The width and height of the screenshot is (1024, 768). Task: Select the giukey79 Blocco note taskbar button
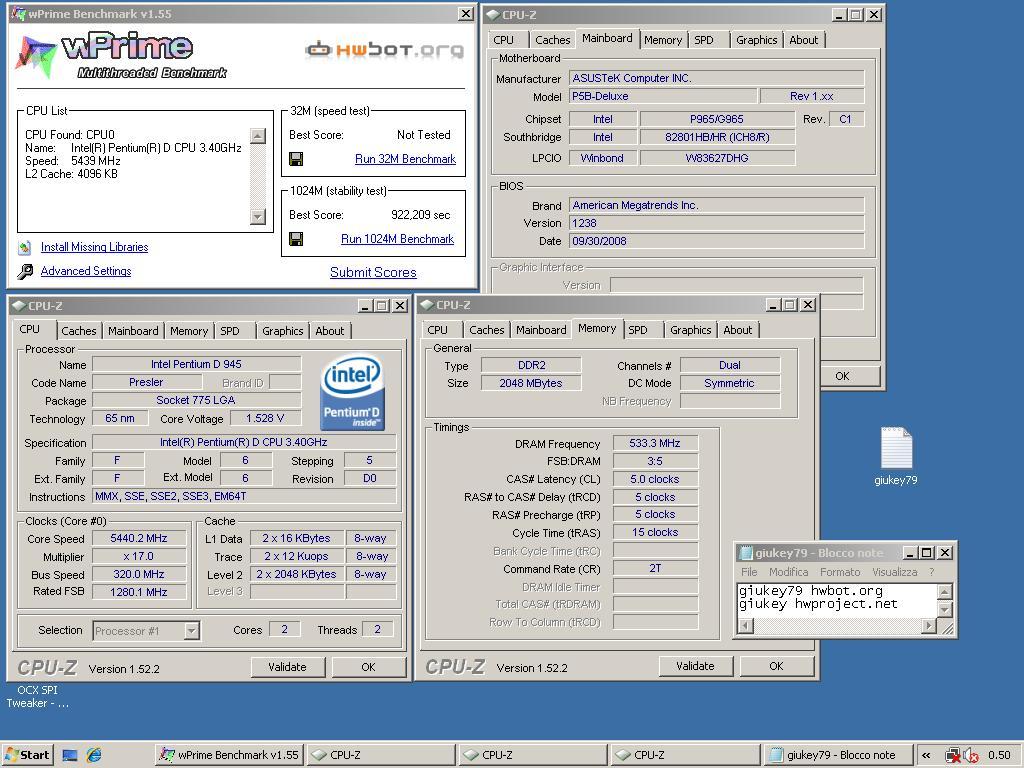pyautogui.click(x=838, y=755)
